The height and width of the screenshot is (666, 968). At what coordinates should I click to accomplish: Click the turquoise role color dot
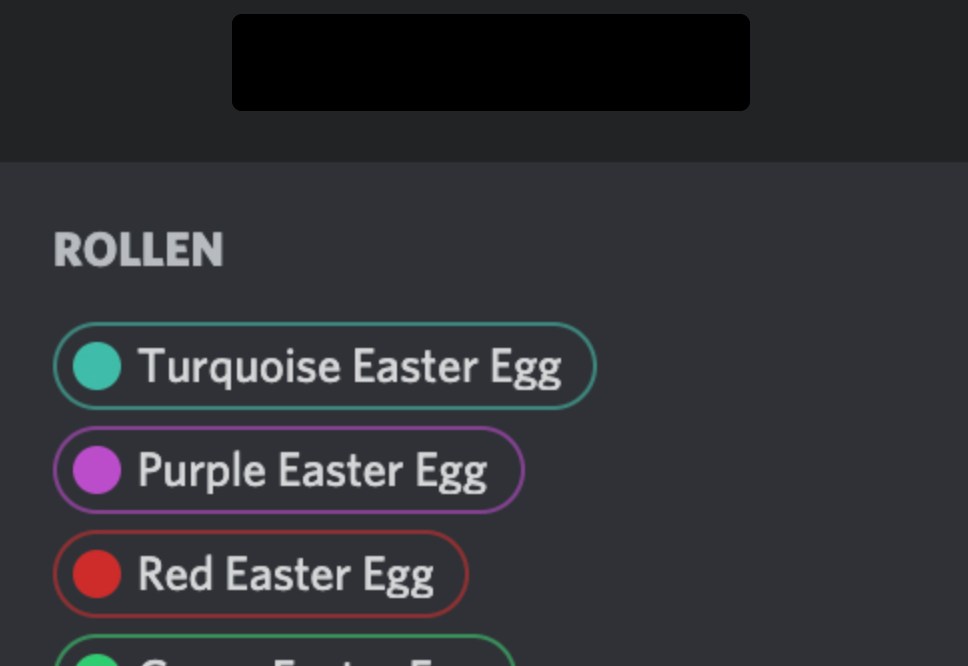pyautogui.click(x=97, y=366)
